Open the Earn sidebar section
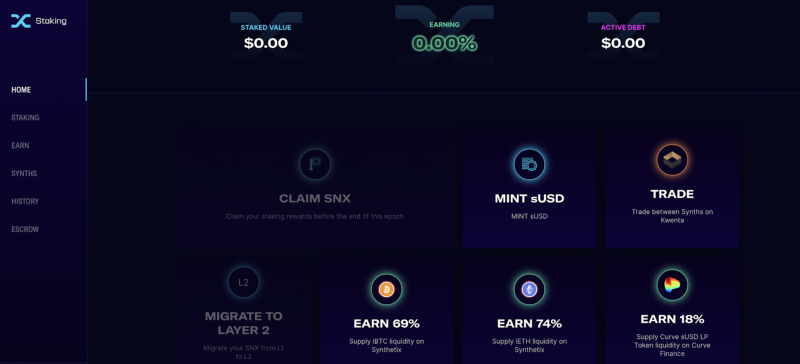This screenshot has height=364, width=800. coord(20,145)
